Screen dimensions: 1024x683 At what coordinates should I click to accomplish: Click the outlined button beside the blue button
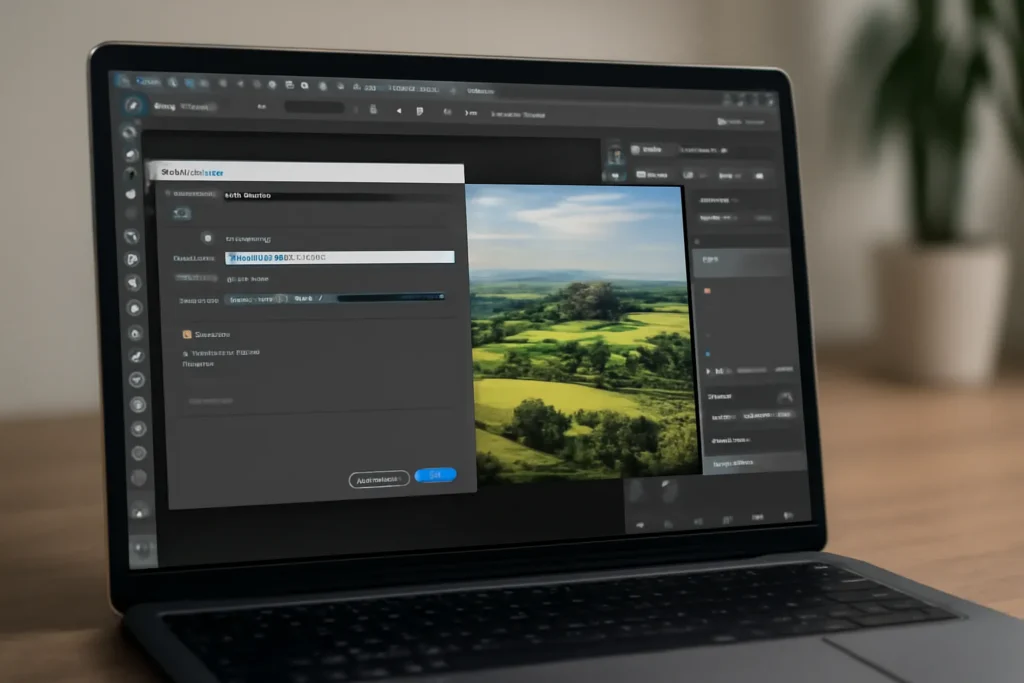point(379,480)
